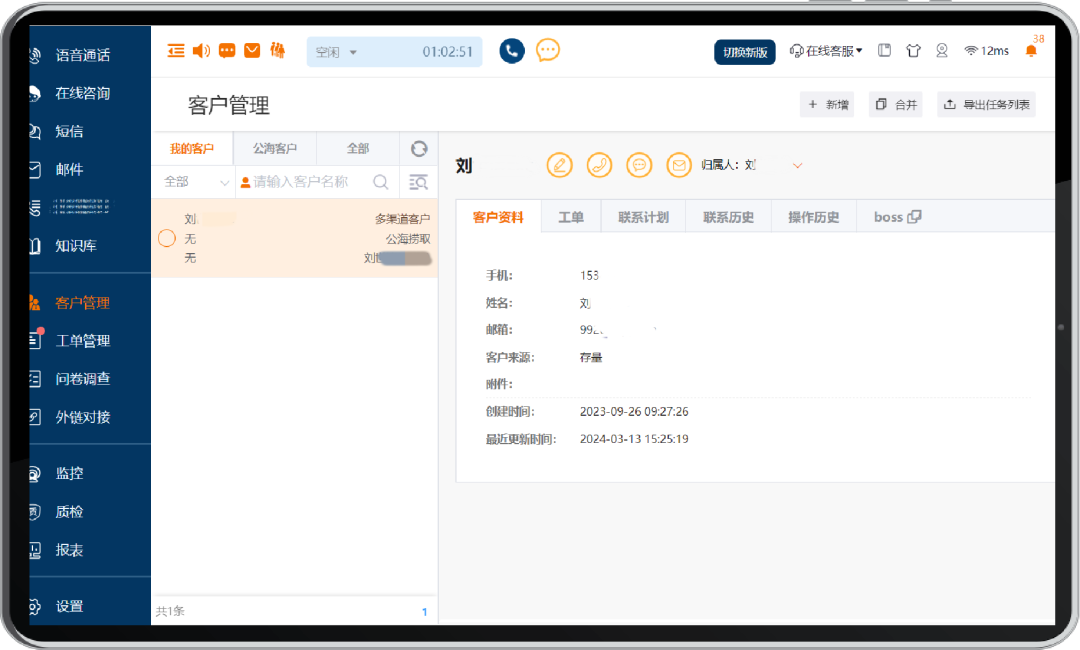1080x650 pixels.
Task: Click the edit pencil icon beside customer name
Action: point(559,165)
